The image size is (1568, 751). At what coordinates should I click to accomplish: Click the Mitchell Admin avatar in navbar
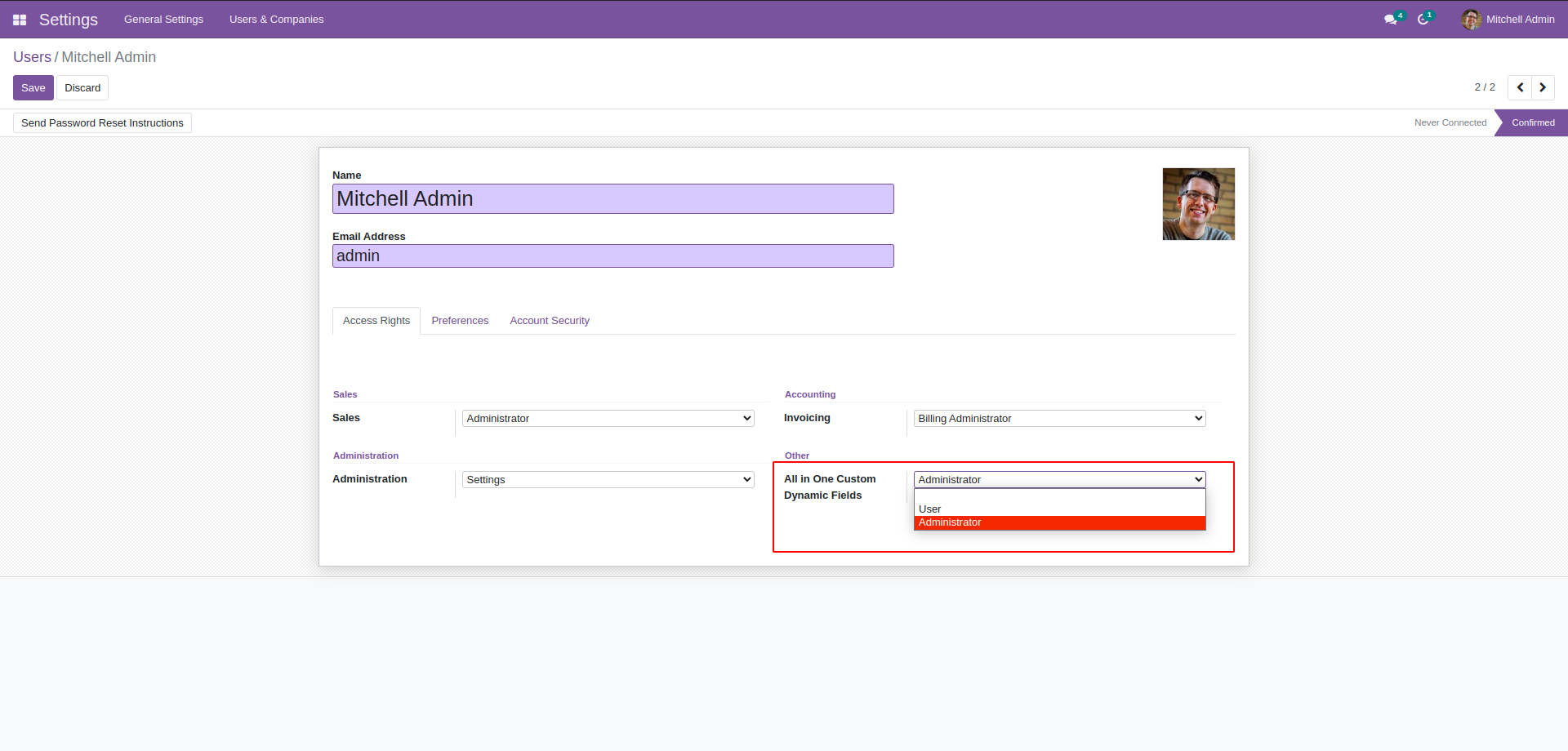tap(1471, 20)
